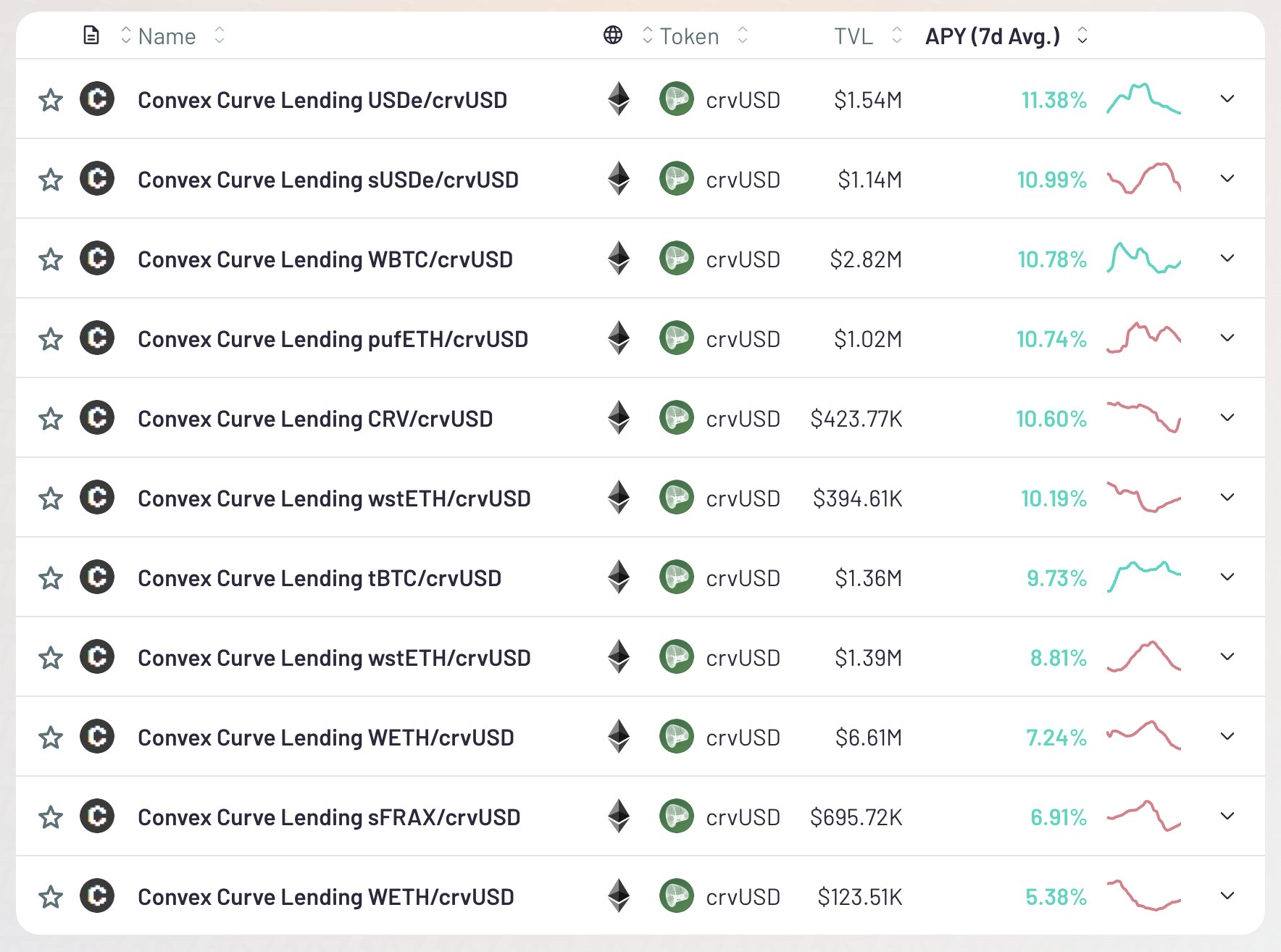Open Convex Curve Lending pufETH/crvUSD vault

pyautogui.click(x=333, y=339)
